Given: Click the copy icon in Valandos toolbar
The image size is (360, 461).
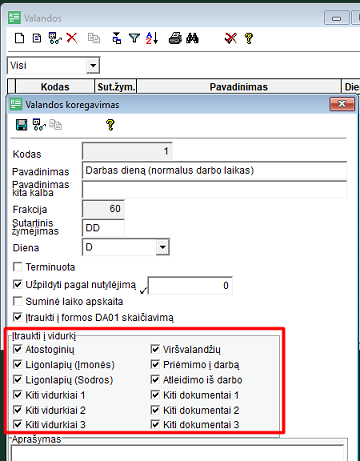Looking at the screenshot, I should [94, 38].
